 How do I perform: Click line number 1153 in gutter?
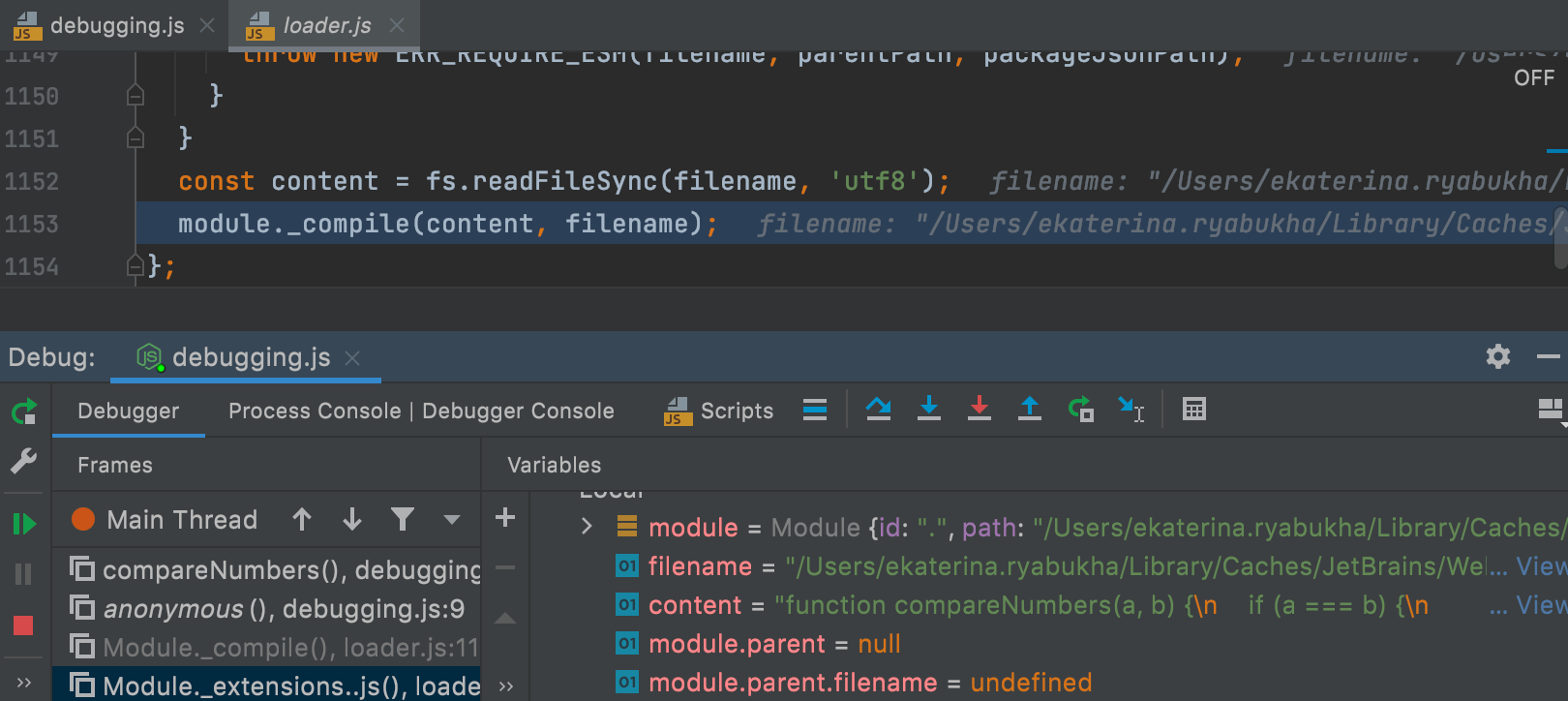32,224
